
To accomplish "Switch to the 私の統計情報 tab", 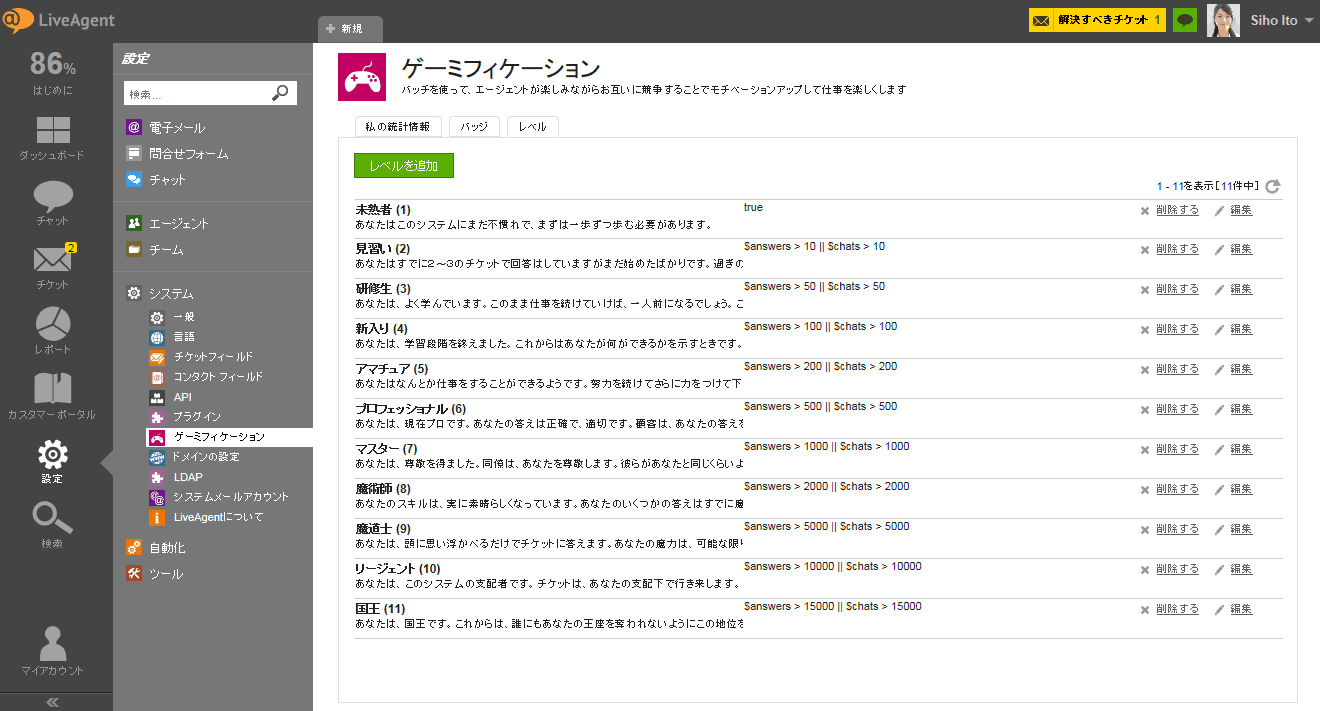I will 397,127.
